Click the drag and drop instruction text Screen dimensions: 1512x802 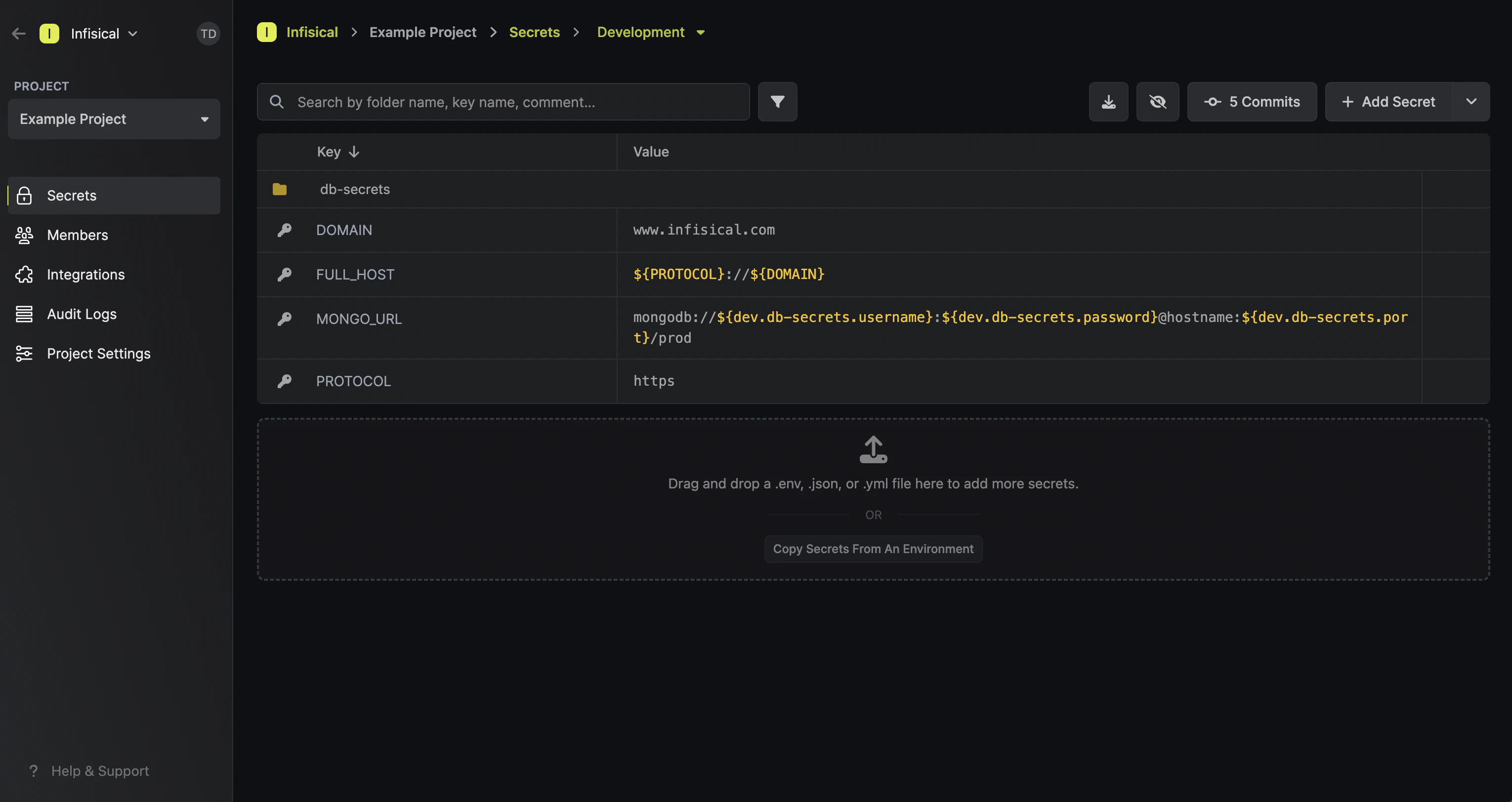point(873,483)
